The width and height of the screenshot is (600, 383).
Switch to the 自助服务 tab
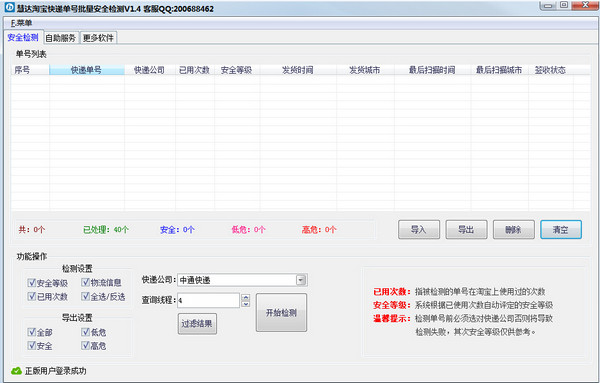click(x=60, y=38)
